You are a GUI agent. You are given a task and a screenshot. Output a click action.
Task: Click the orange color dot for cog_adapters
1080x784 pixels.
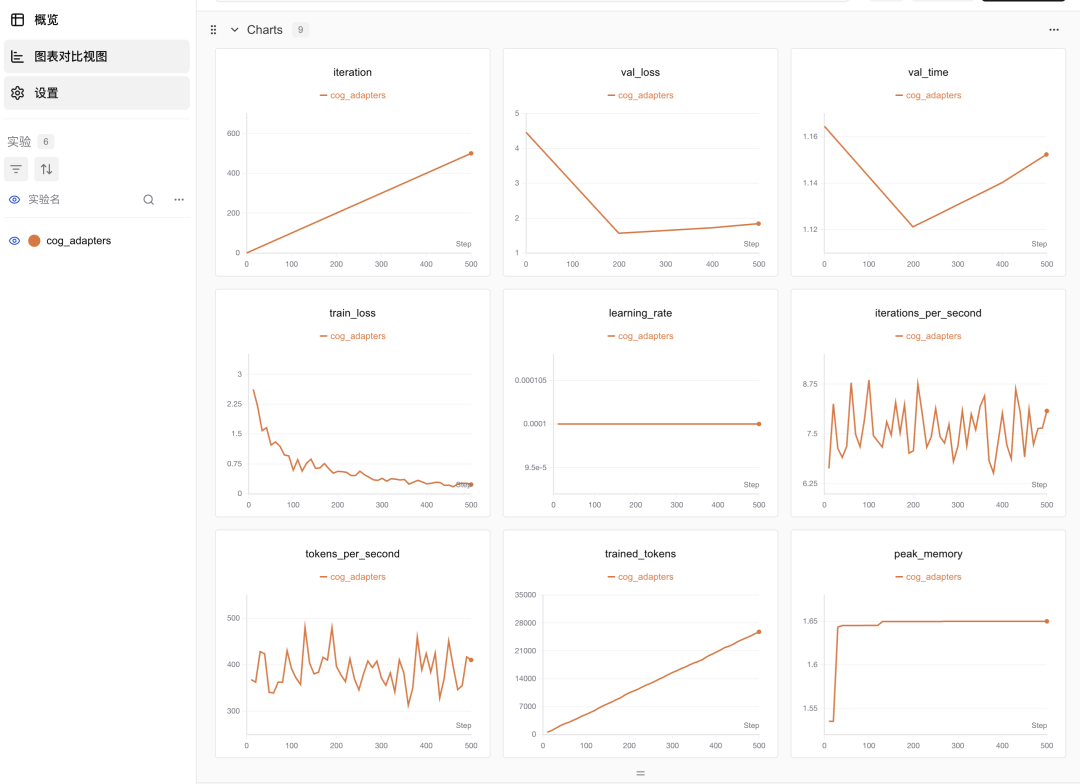point(34,241)
